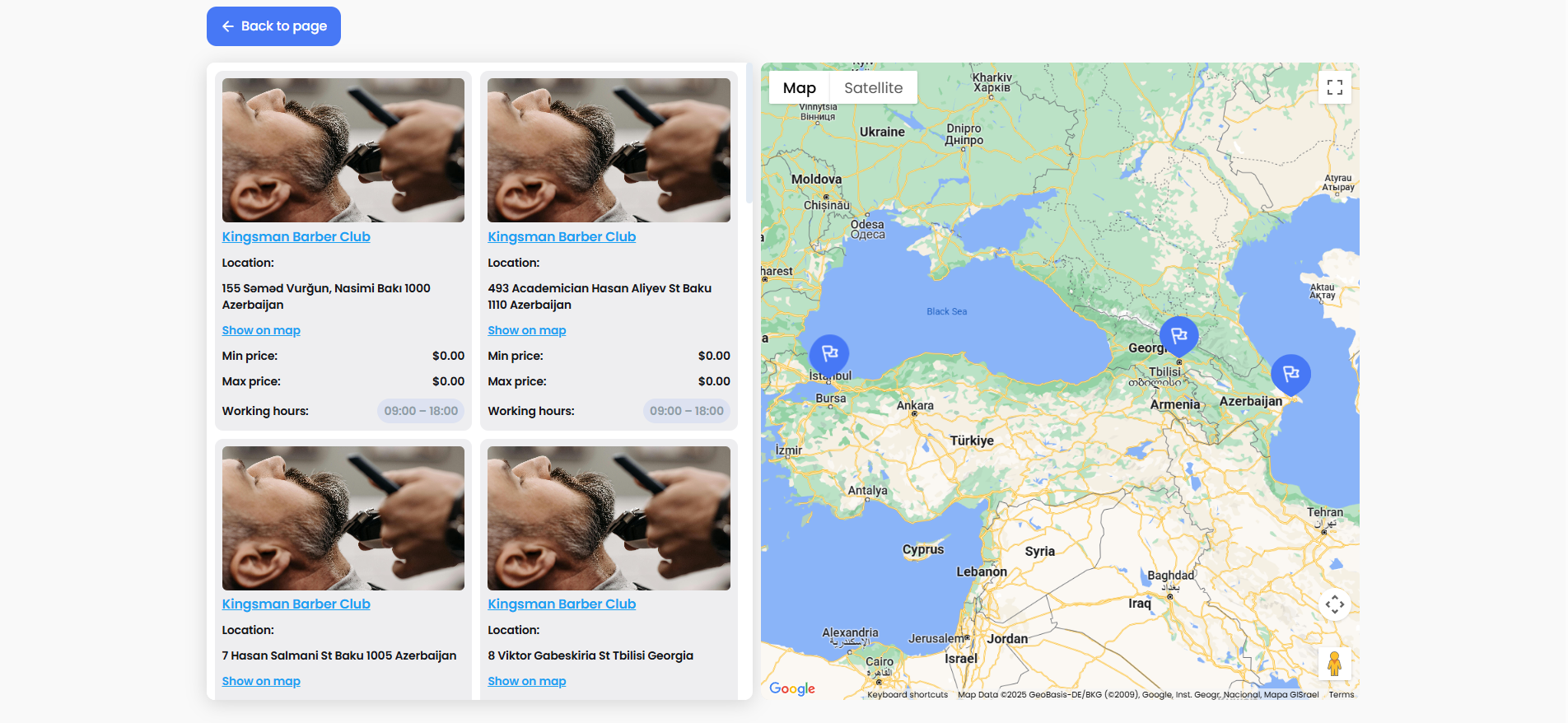Click the Iraq label on map
Viewport: 1568px width, 723px height.
click(1140, 604)
